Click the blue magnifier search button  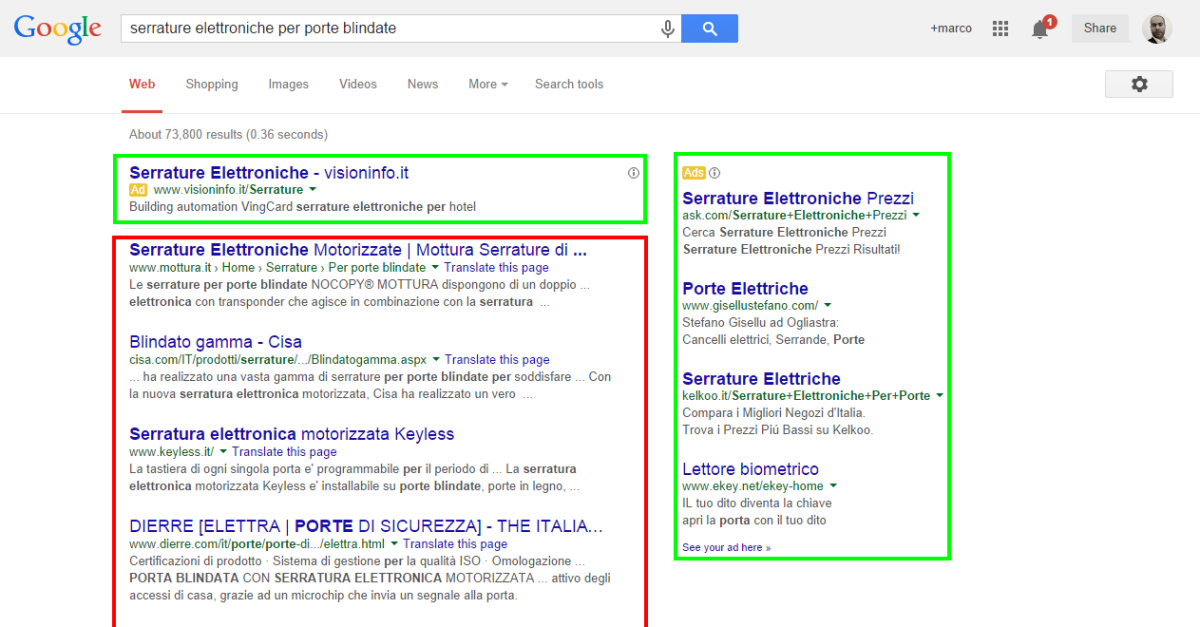710,29
